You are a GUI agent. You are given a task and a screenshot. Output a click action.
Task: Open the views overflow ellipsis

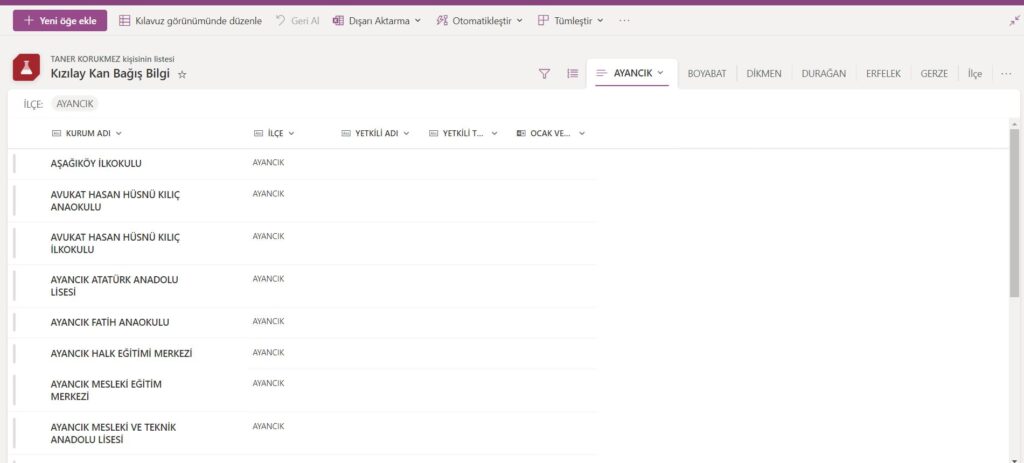tap(1006, 73)
